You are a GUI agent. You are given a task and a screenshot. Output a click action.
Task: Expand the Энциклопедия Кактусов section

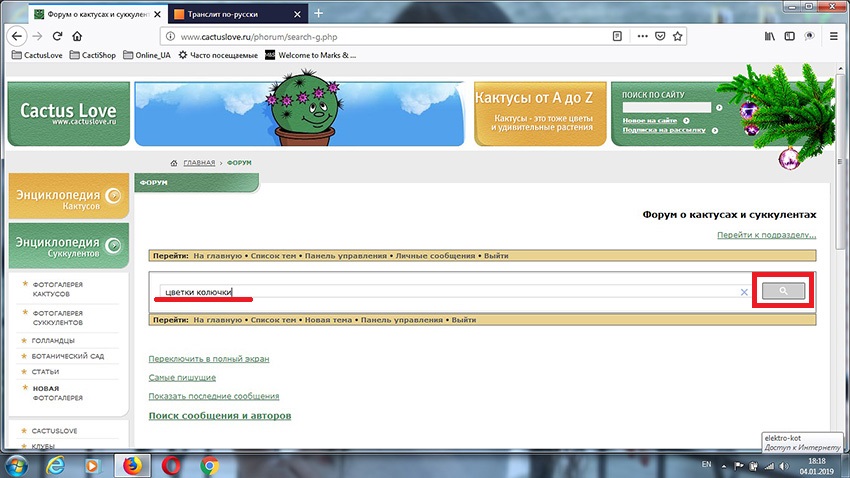point(68,196)
